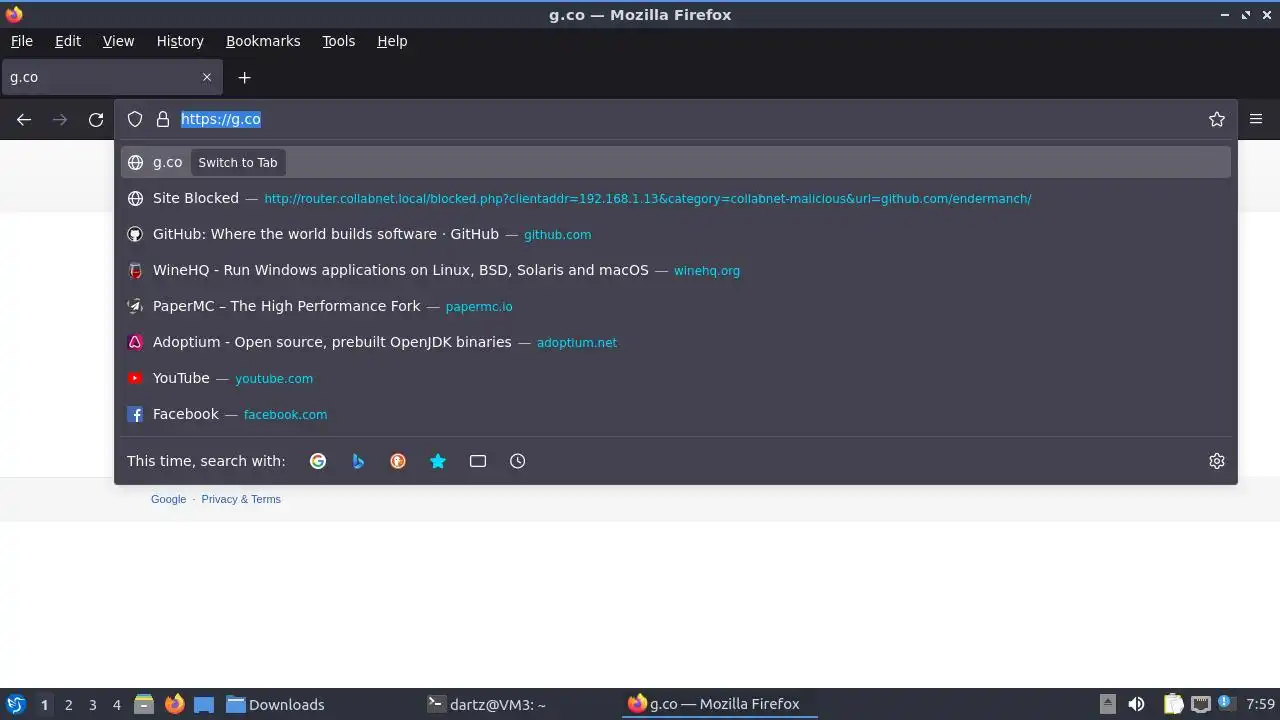
Task: Open a new tab with plus button
Action: pos(244,77)
